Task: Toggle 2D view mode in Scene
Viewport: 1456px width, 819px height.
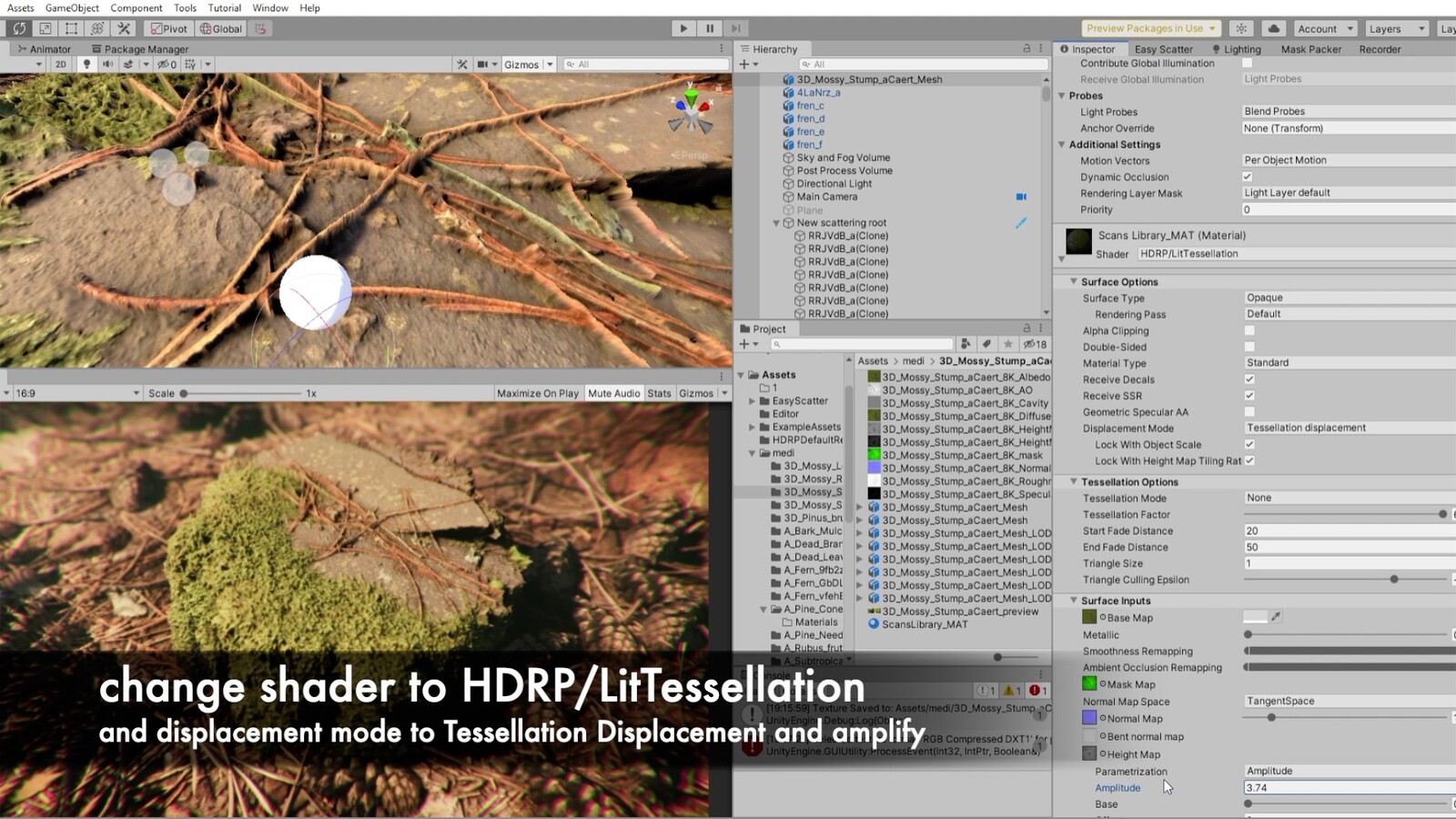Action: (60, 65)
